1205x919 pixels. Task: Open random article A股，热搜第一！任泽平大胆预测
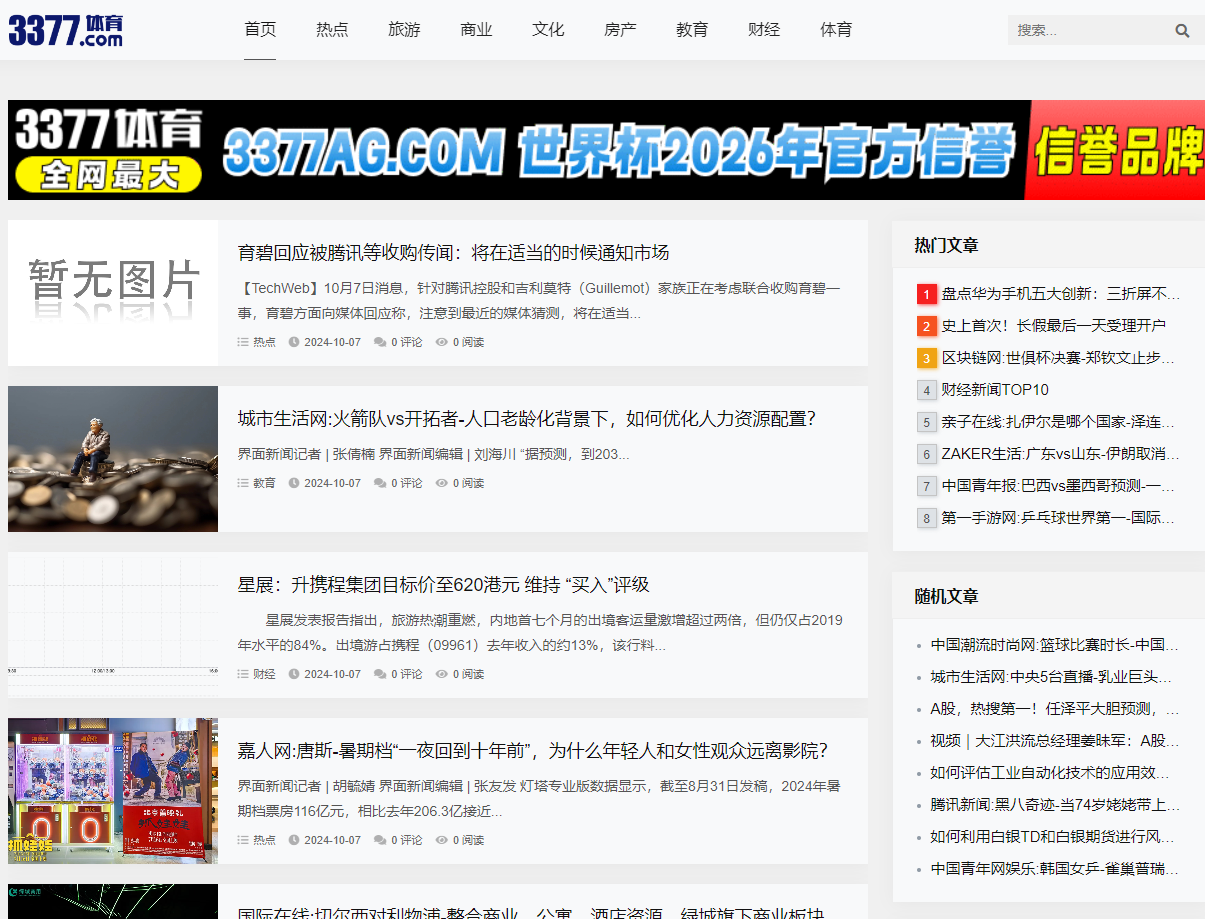tap(1055, 709)
